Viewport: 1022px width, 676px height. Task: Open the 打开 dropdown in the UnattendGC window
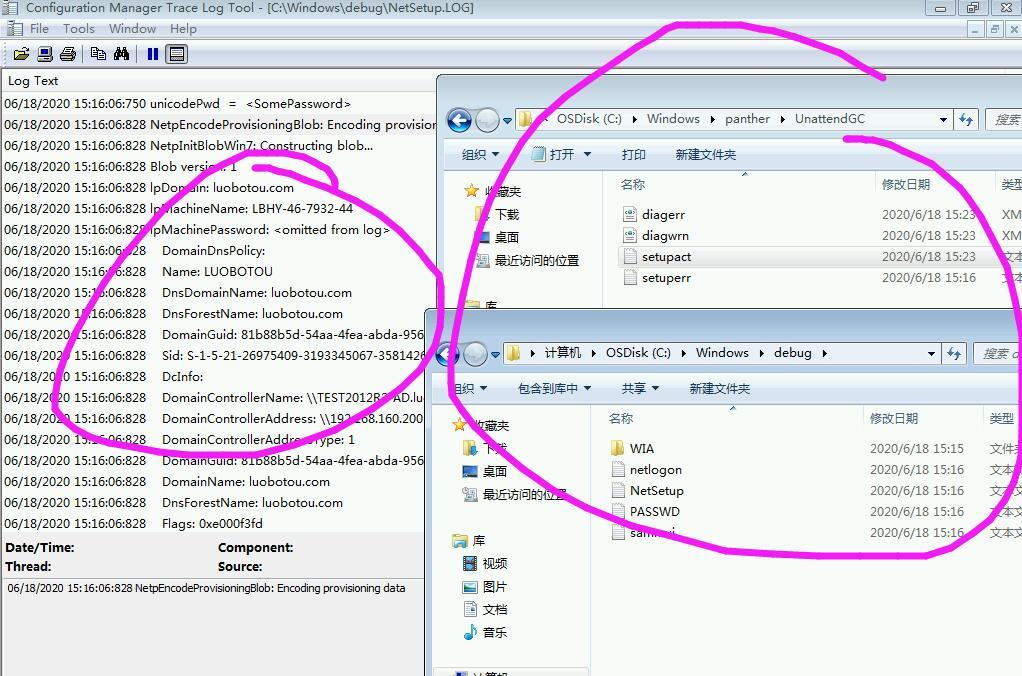562,154
